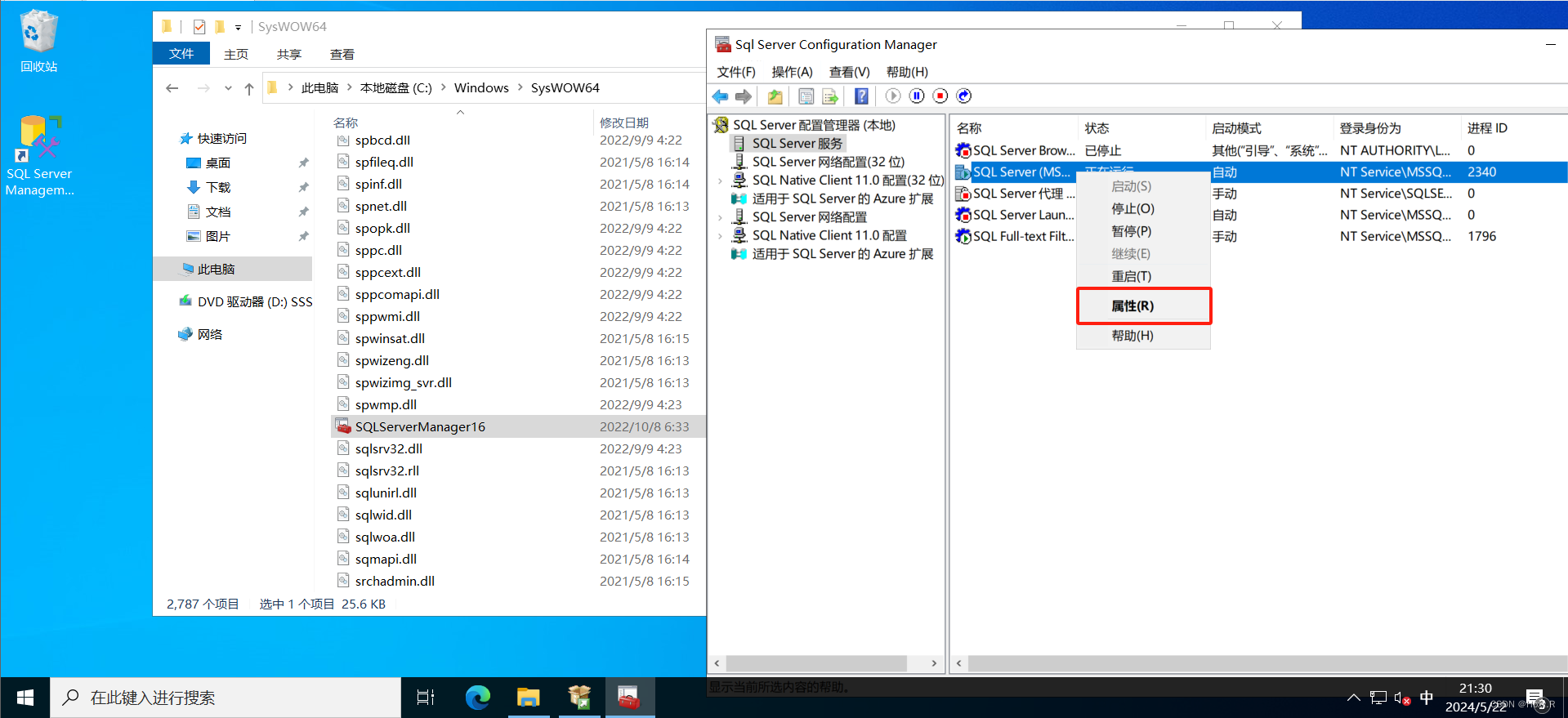Click the Back arrow in Configuration Manager toolbar
Screen dimensions: 1568x718
(720, 96)
